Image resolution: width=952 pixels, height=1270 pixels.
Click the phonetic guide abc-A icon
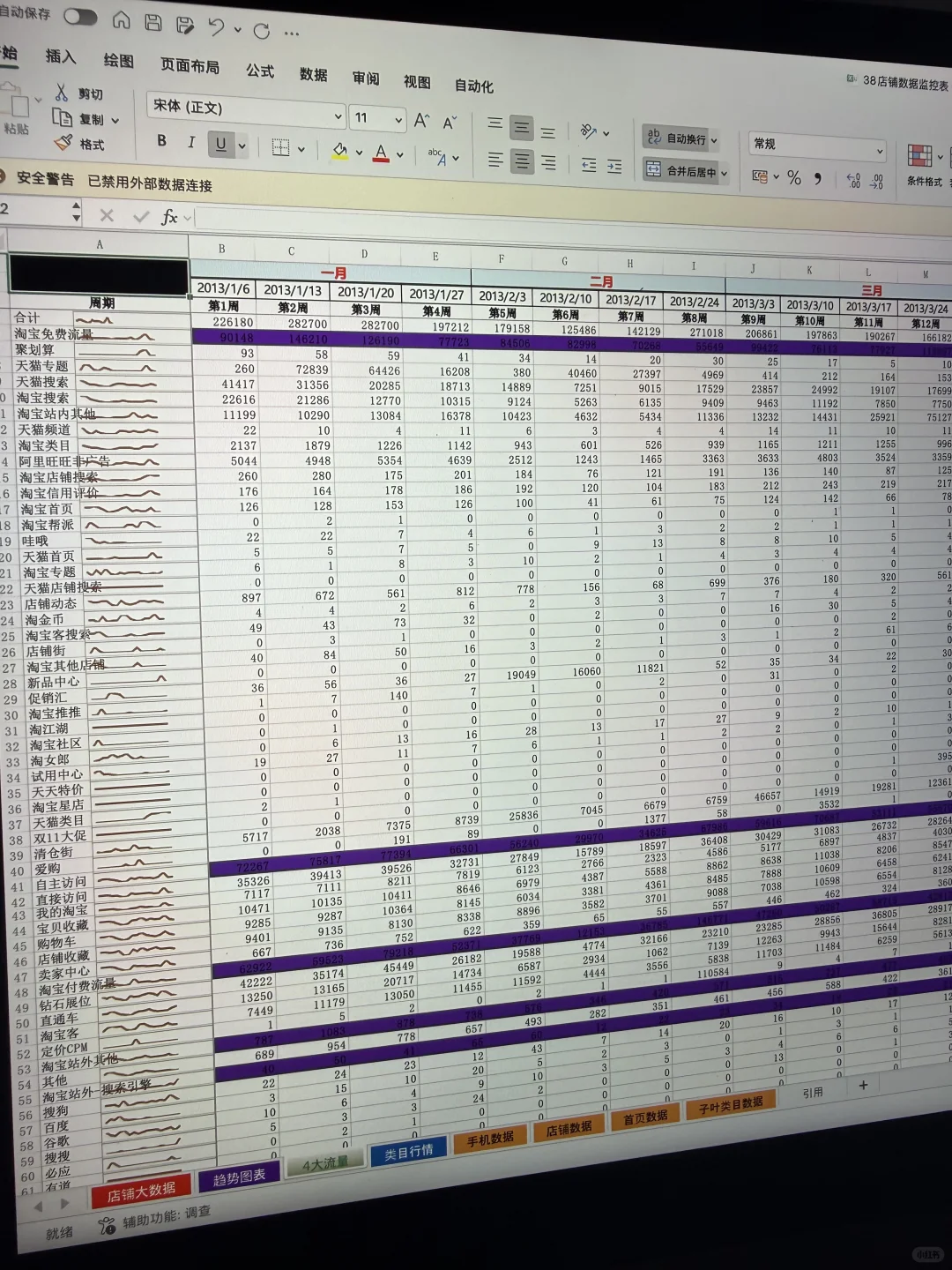(438, 157)
